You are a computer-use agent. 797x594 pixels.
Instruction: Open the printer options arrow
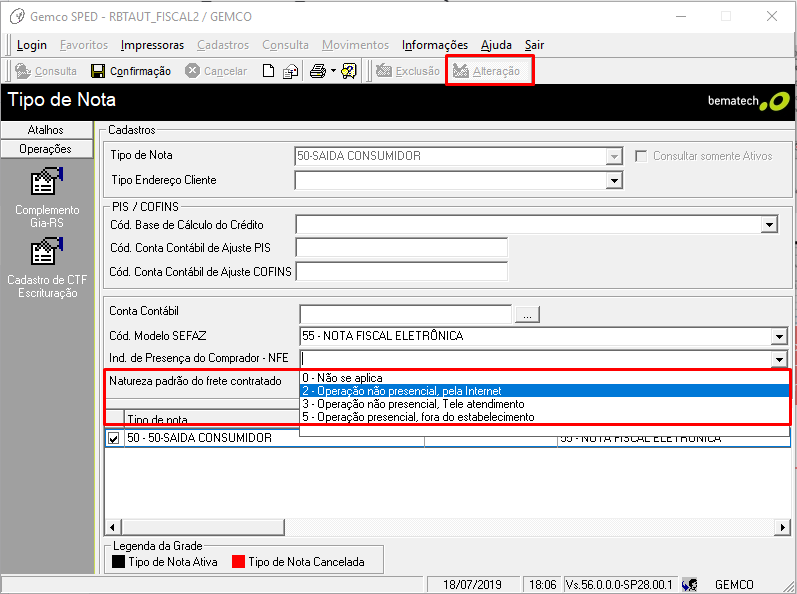coord(333,71)
